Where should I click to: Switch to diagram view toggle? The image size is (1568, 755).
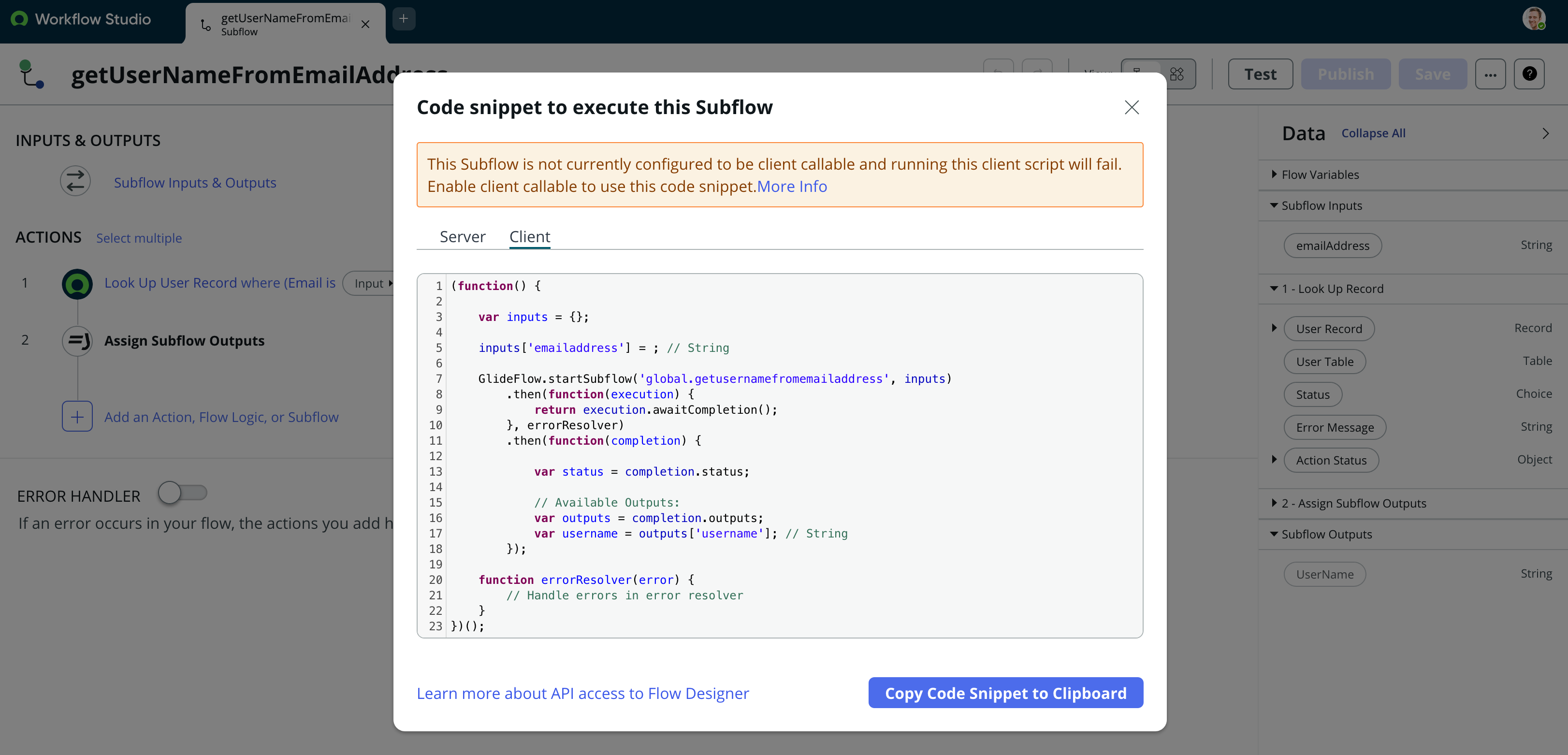(x=1176, y=74)
